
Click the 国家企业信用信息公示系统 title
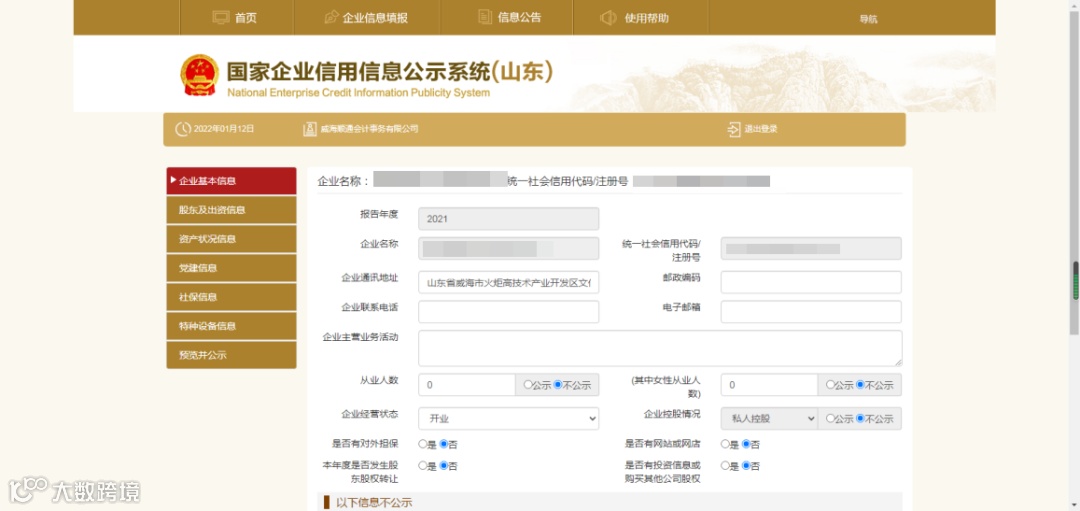click(x=389, y=72)
